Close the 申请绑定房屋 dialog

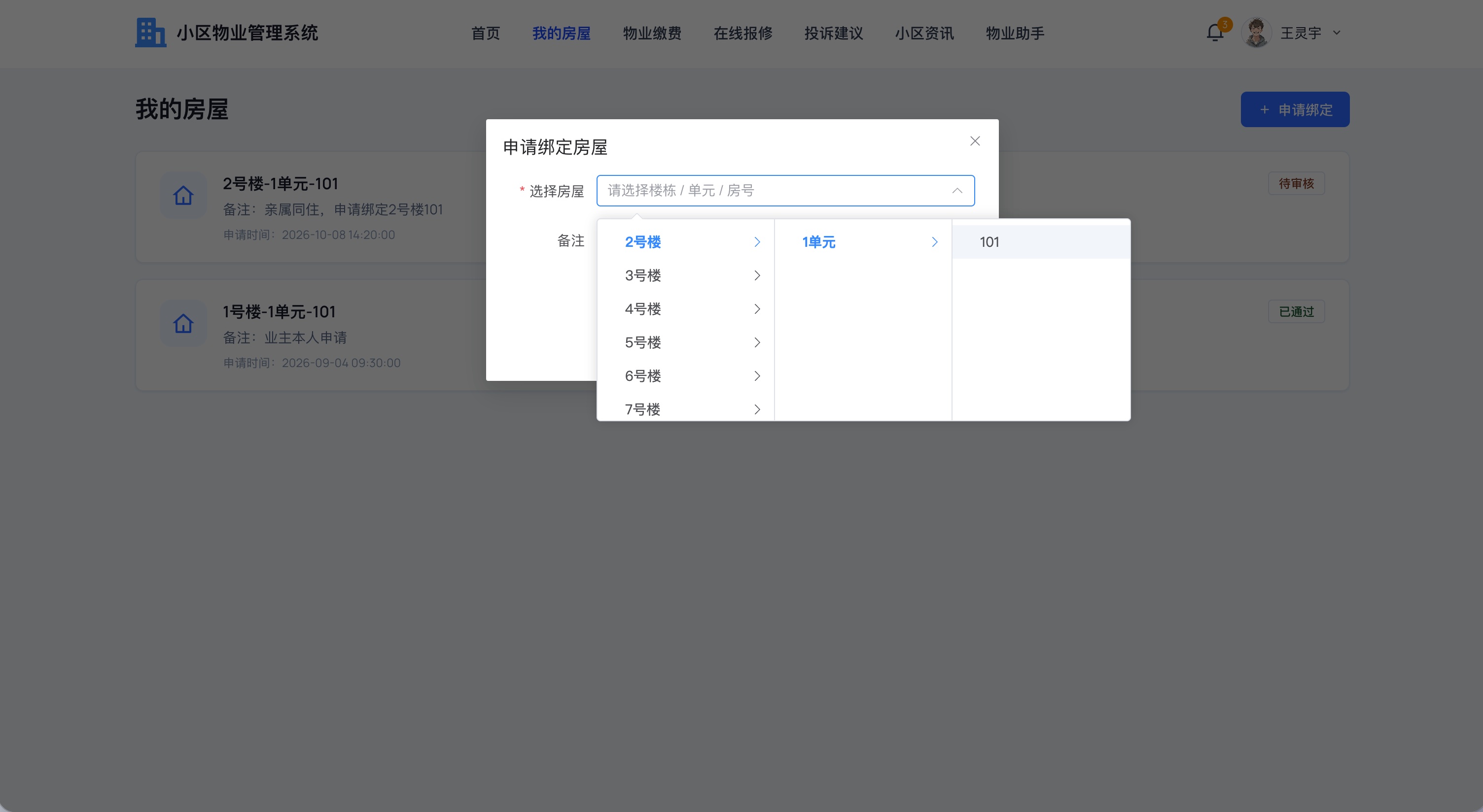tap(975, 141)
